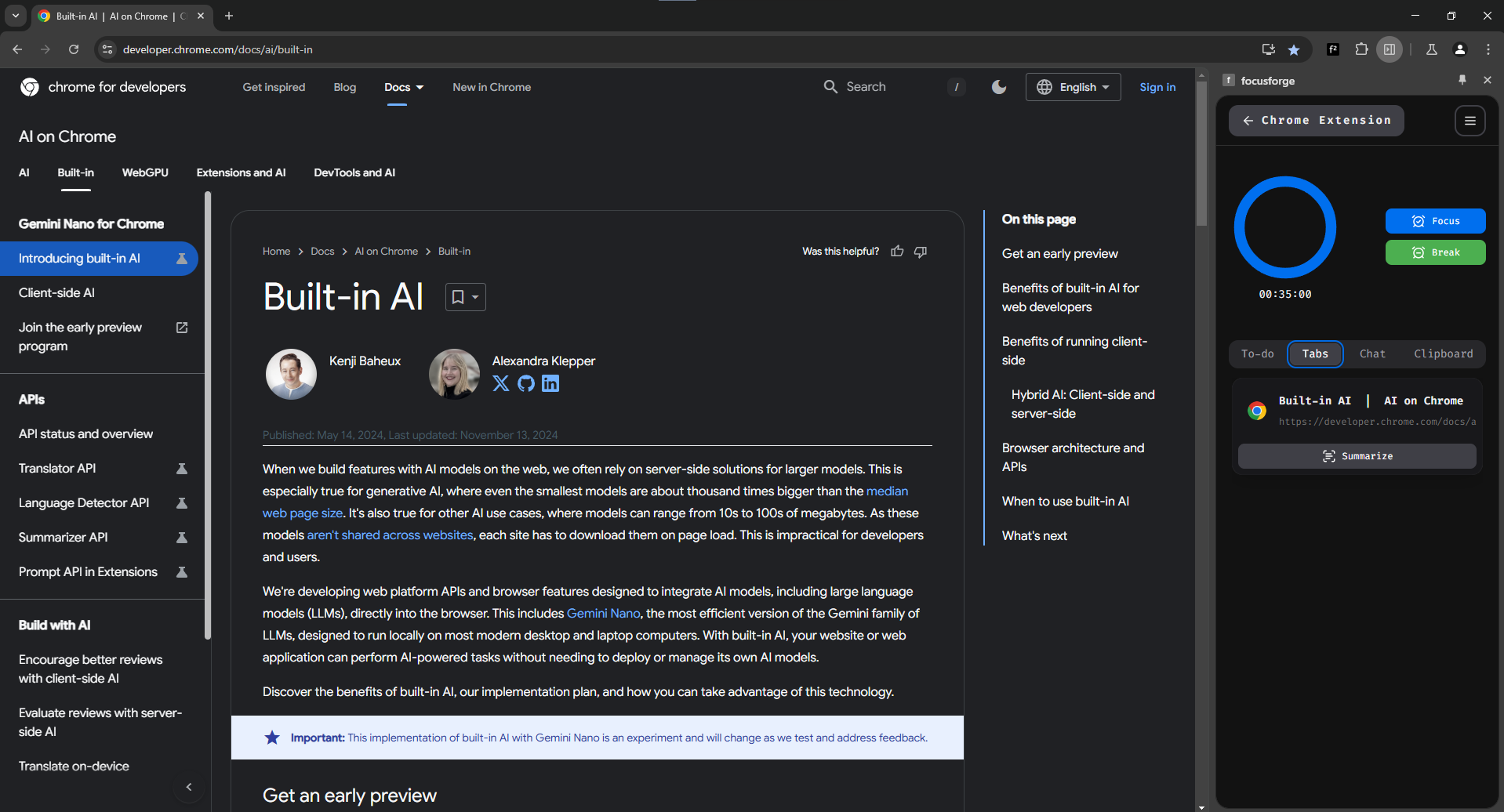Select Introducing built-in AI in sidebar

click(99, 259)
